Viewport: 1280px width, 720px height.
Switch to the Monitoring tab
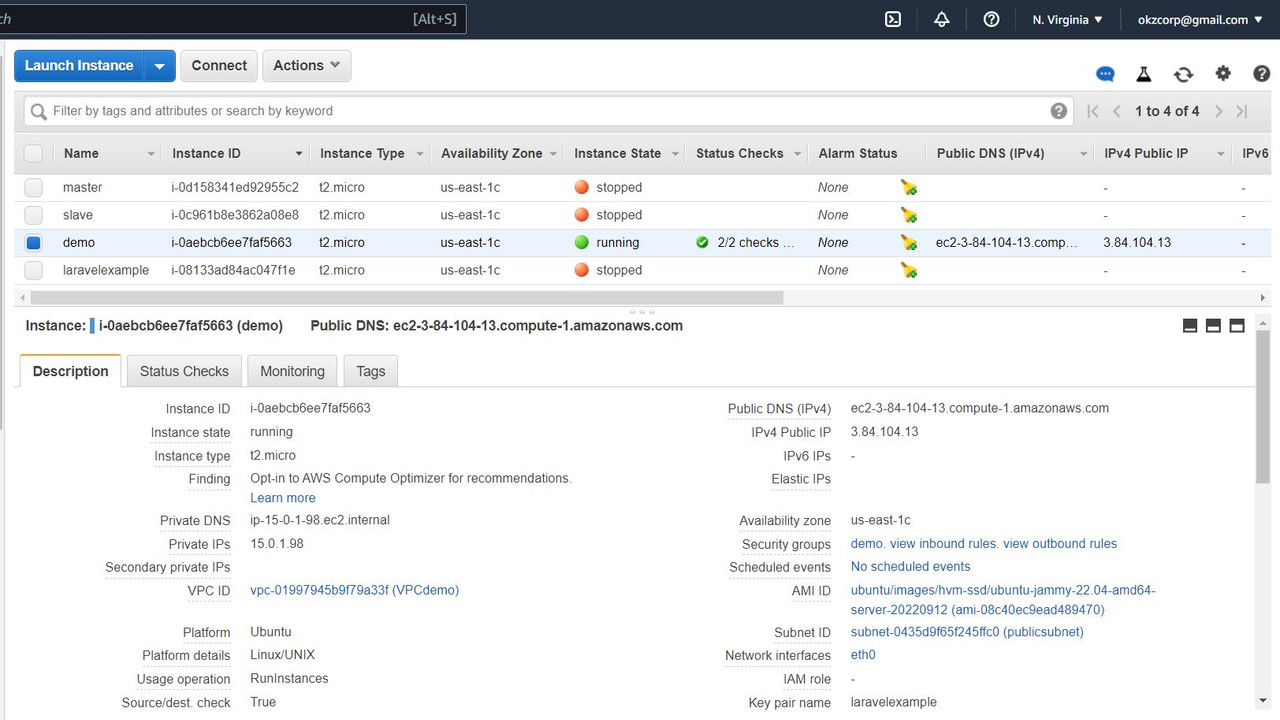291,370
